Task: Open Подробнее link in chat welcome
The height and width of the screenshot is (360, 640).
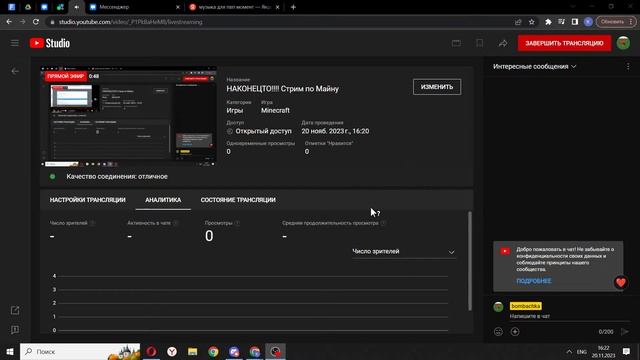Action: [x=533, y=281]
